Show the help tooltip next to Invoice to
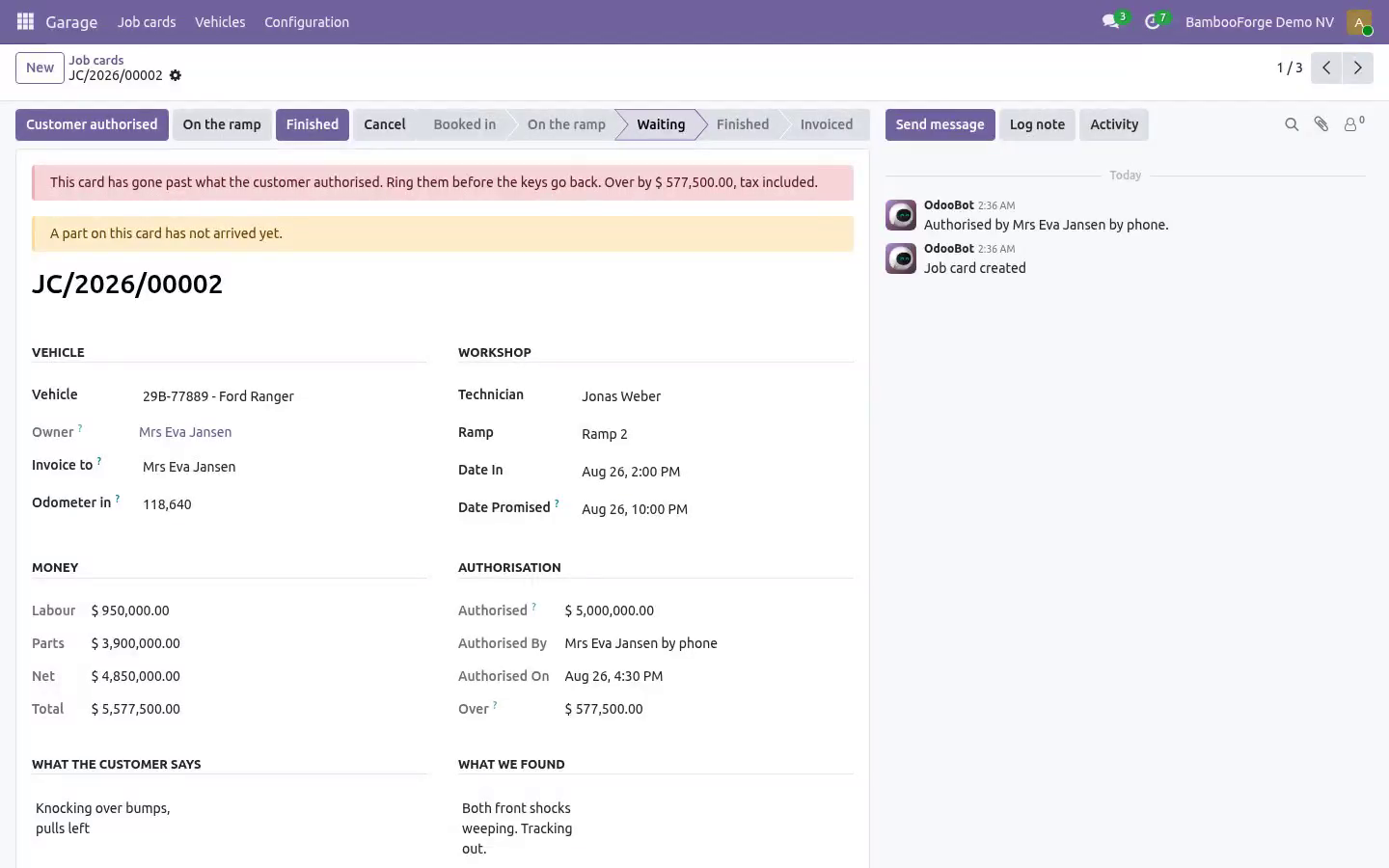 click(x=99, y=461)
